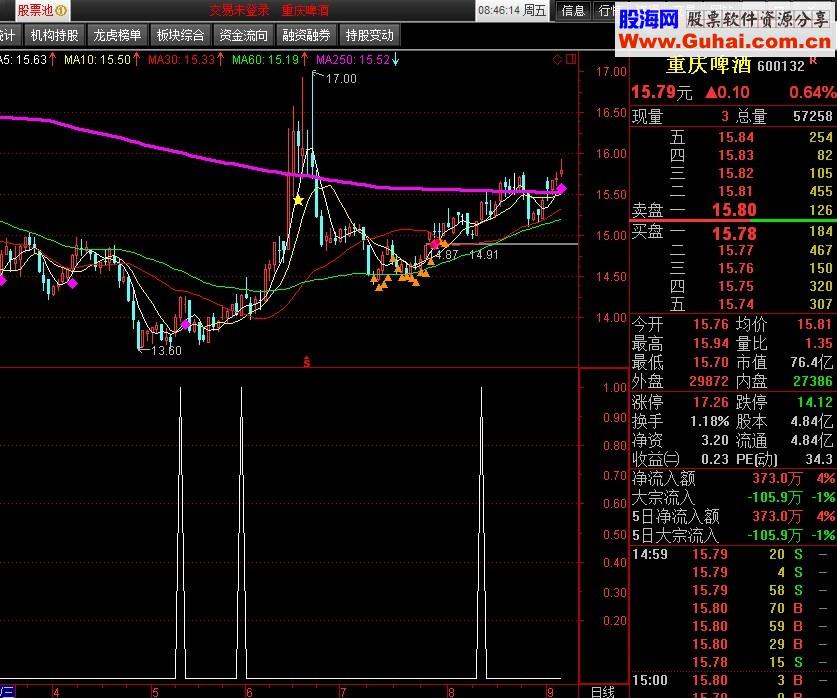Click the stock code 600132
The width and height of the screenshot is (837, 698).
780,66
